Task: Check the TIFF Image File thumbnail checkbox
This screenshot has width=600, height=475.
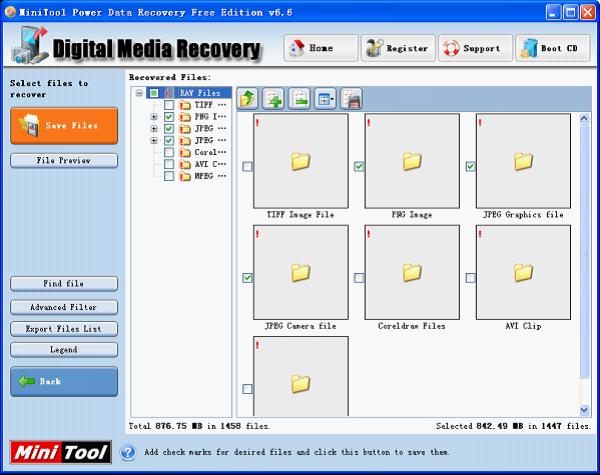Action: [247, 166]
